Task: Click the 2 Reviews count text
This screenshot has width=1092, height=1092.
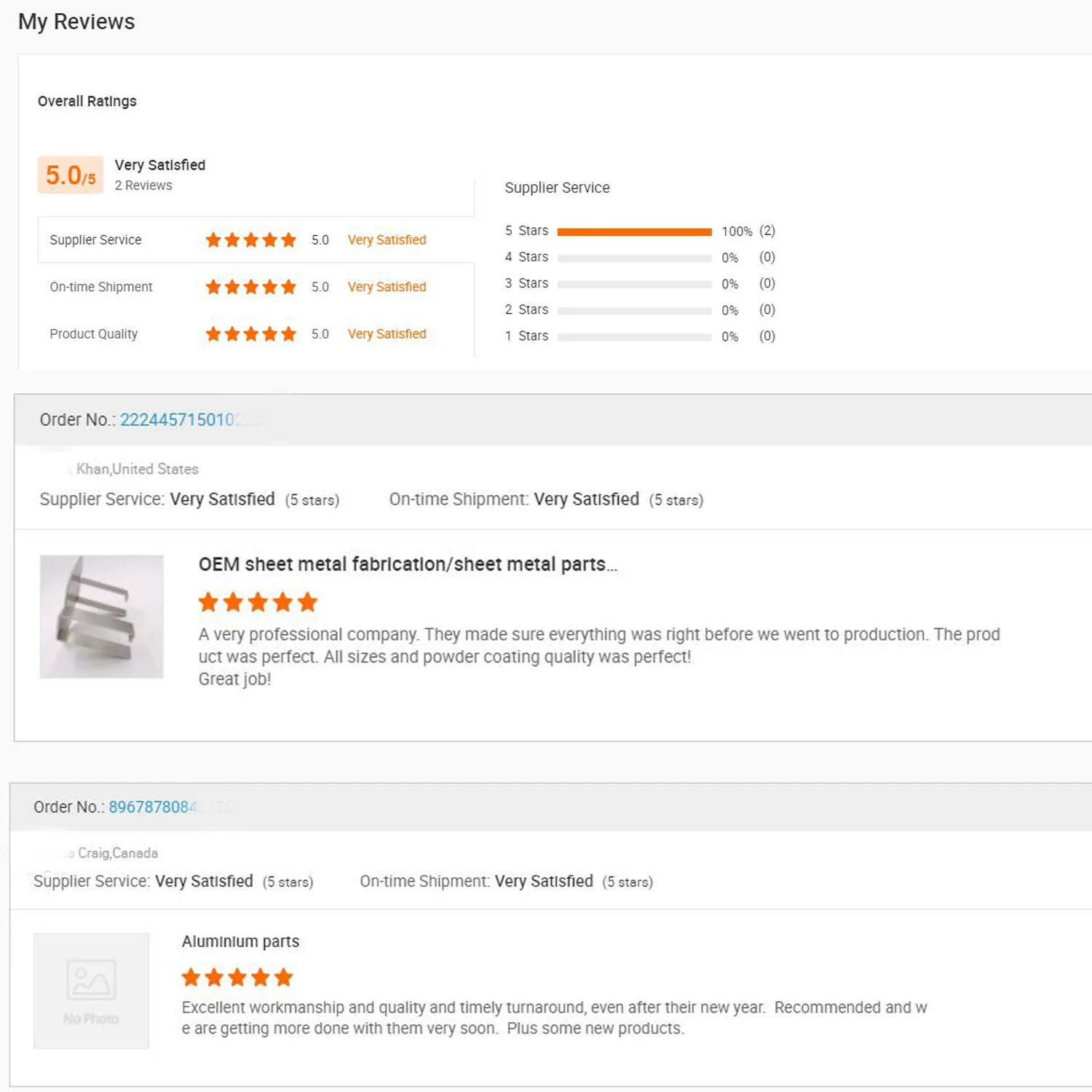Action: point(143,186)
